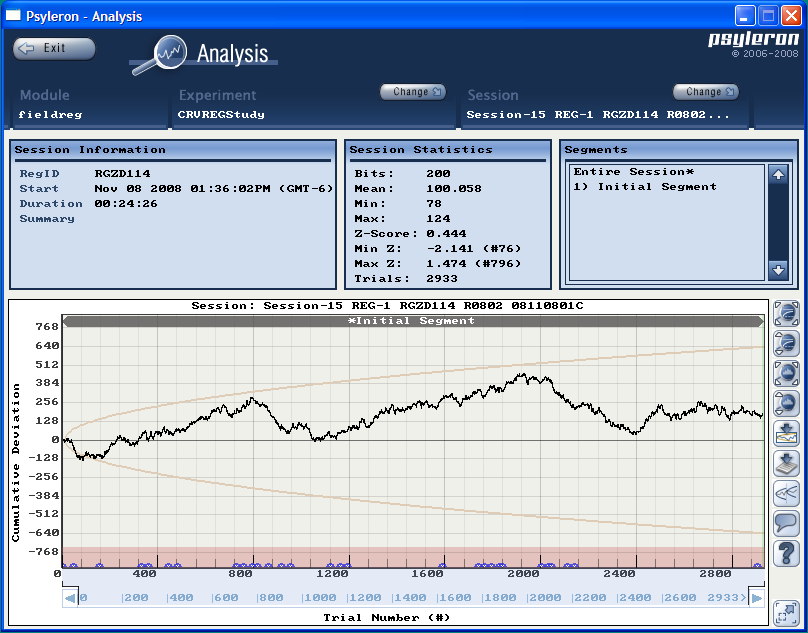Change the selected Experiment

[x=412, y=92]
